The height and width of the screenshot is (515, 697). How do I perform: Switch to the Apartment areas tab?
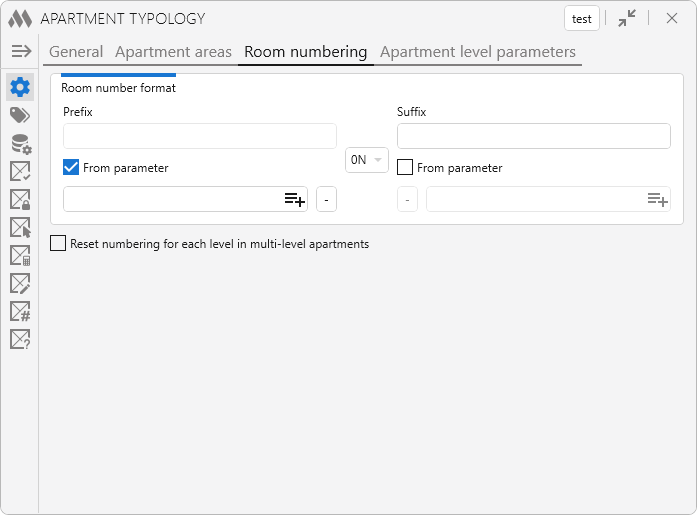click(x=173, y=52)
